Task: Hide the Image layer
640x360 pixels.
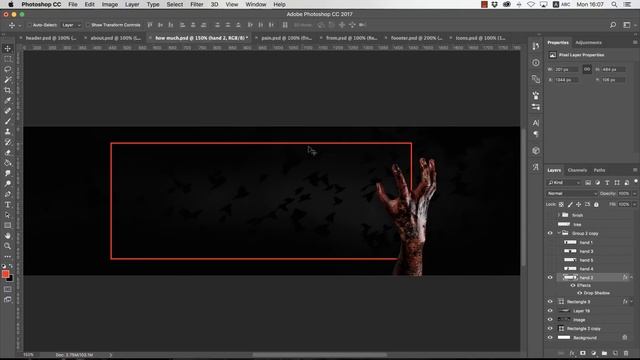Action: [550, 320]
